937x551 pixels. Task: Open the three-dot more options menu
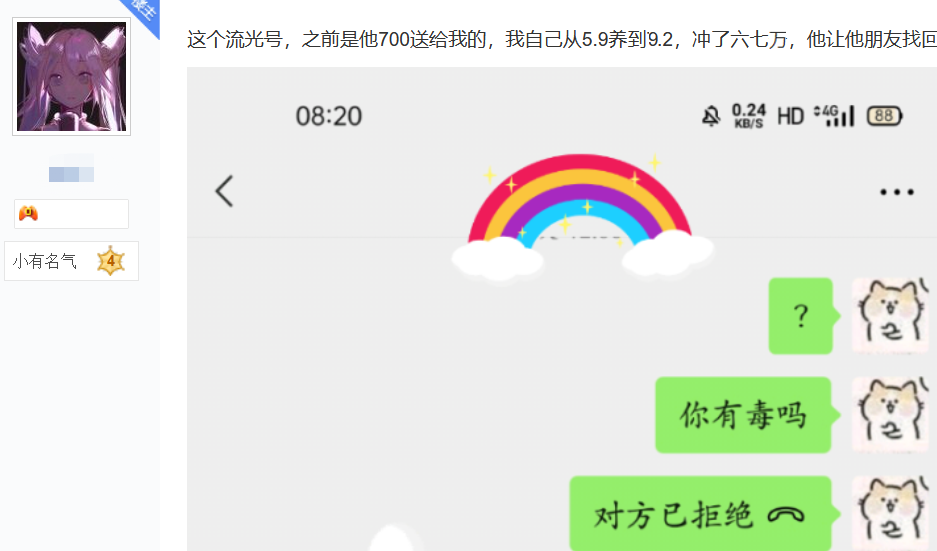[896, 192]
